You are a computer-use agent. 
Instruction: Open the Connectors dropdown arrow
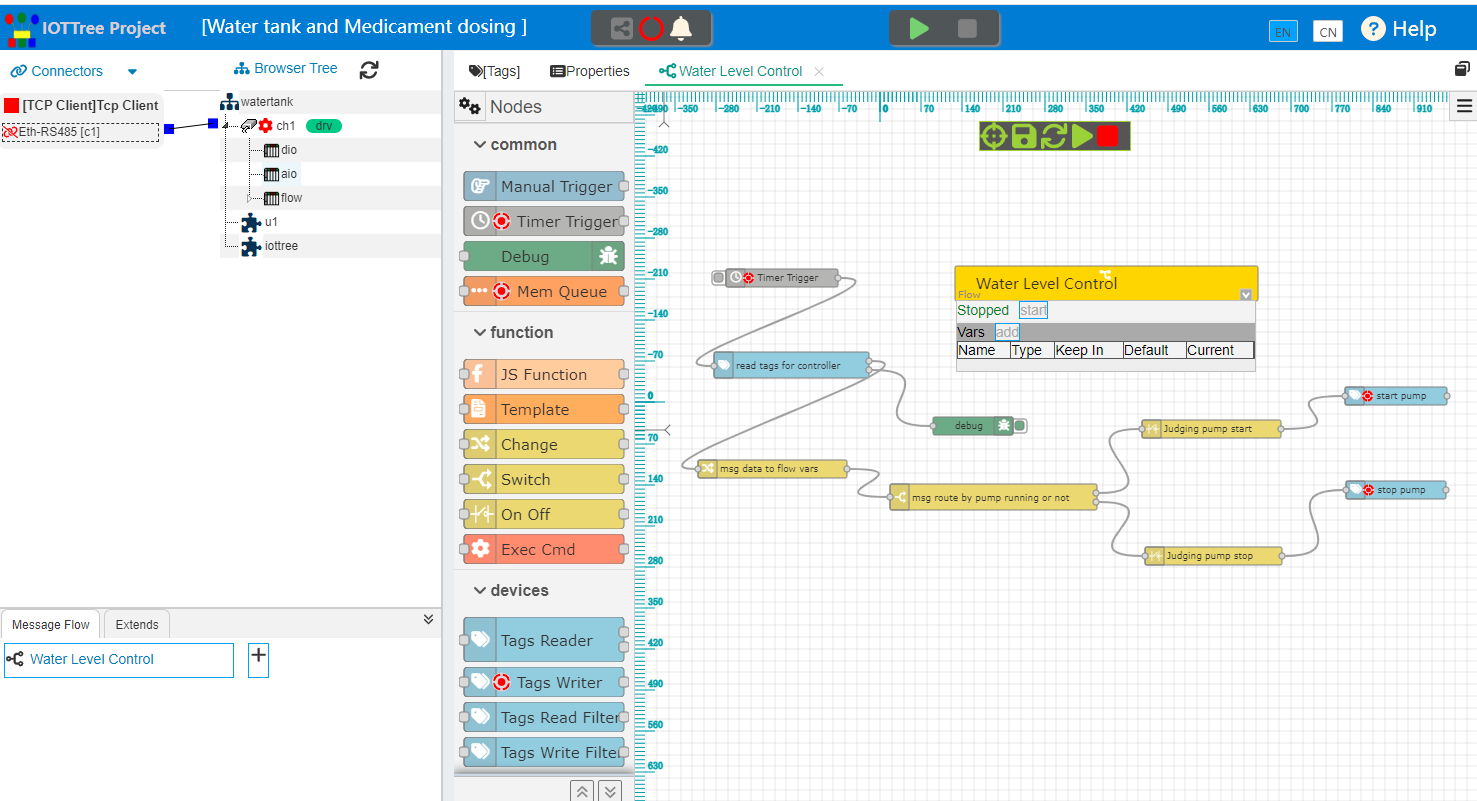pos(132,72)
